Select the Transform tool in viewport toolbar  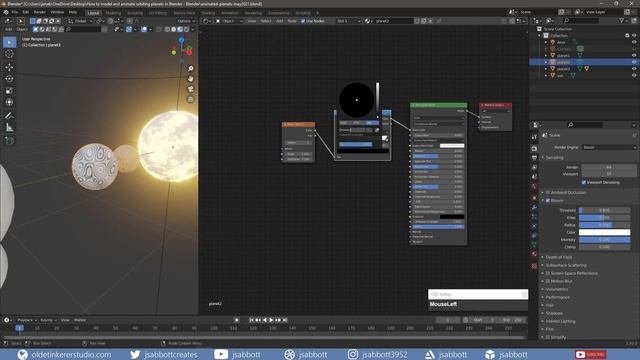(9, 102)
